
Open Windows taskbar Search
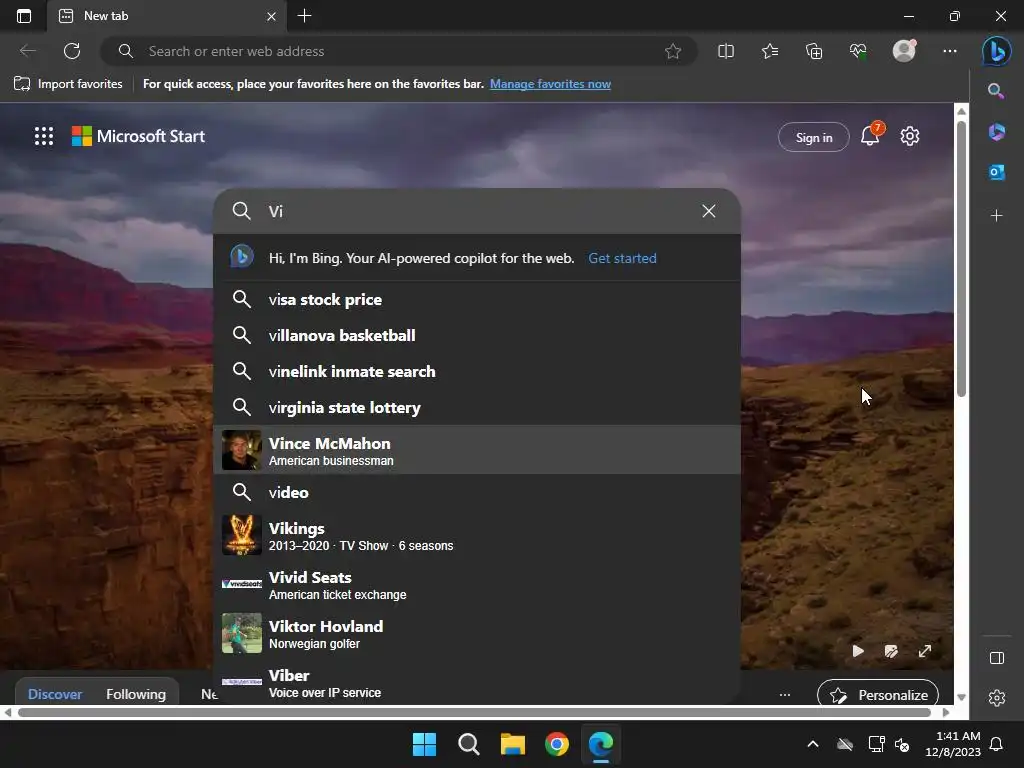pyautogui.click(x=468, y=744)
